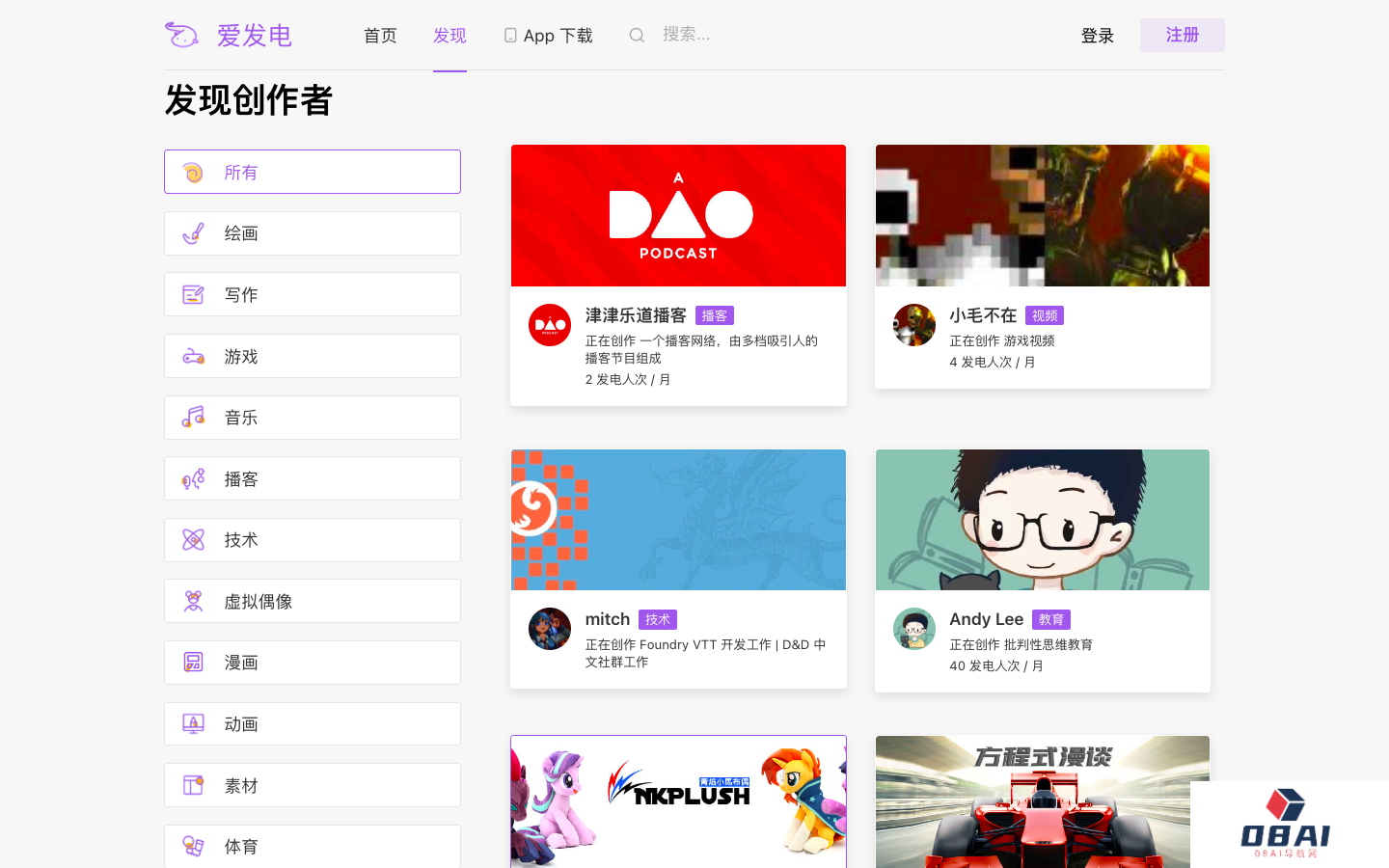The image size is (1389, 868).
Task: Open the DAO Podcast cover image
Action: pos(678,215)
